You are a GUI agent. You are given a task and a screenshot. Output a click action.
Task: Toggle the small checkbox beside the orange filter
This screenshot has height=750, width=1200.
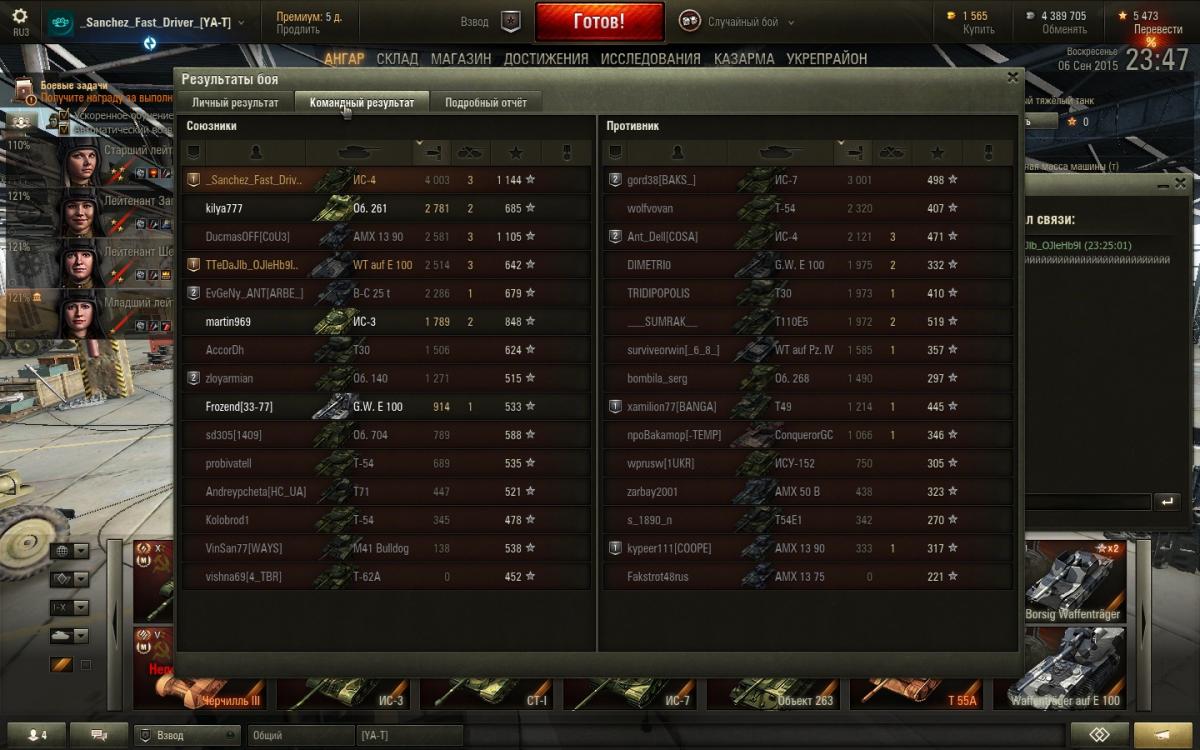[x=86, y=665]
